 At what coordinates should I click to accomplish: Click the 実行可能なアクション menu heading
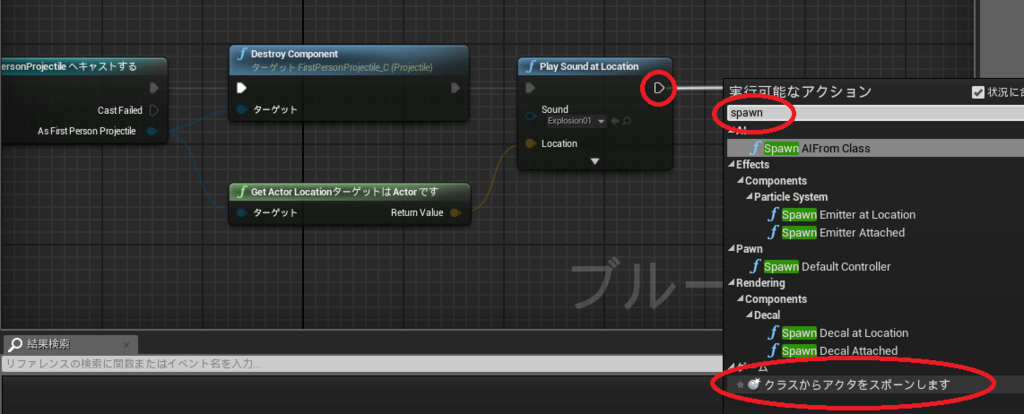(799, 92)
